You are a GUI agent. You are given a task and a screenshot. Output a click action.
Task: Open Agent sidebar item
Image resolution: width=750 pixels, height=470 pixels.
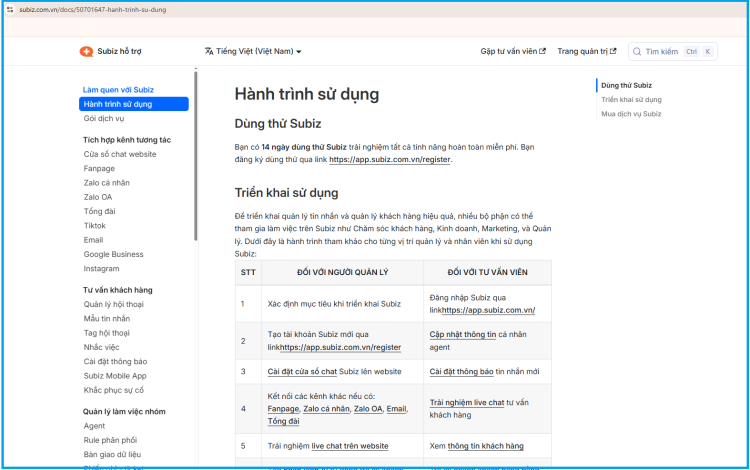point(94,426)
